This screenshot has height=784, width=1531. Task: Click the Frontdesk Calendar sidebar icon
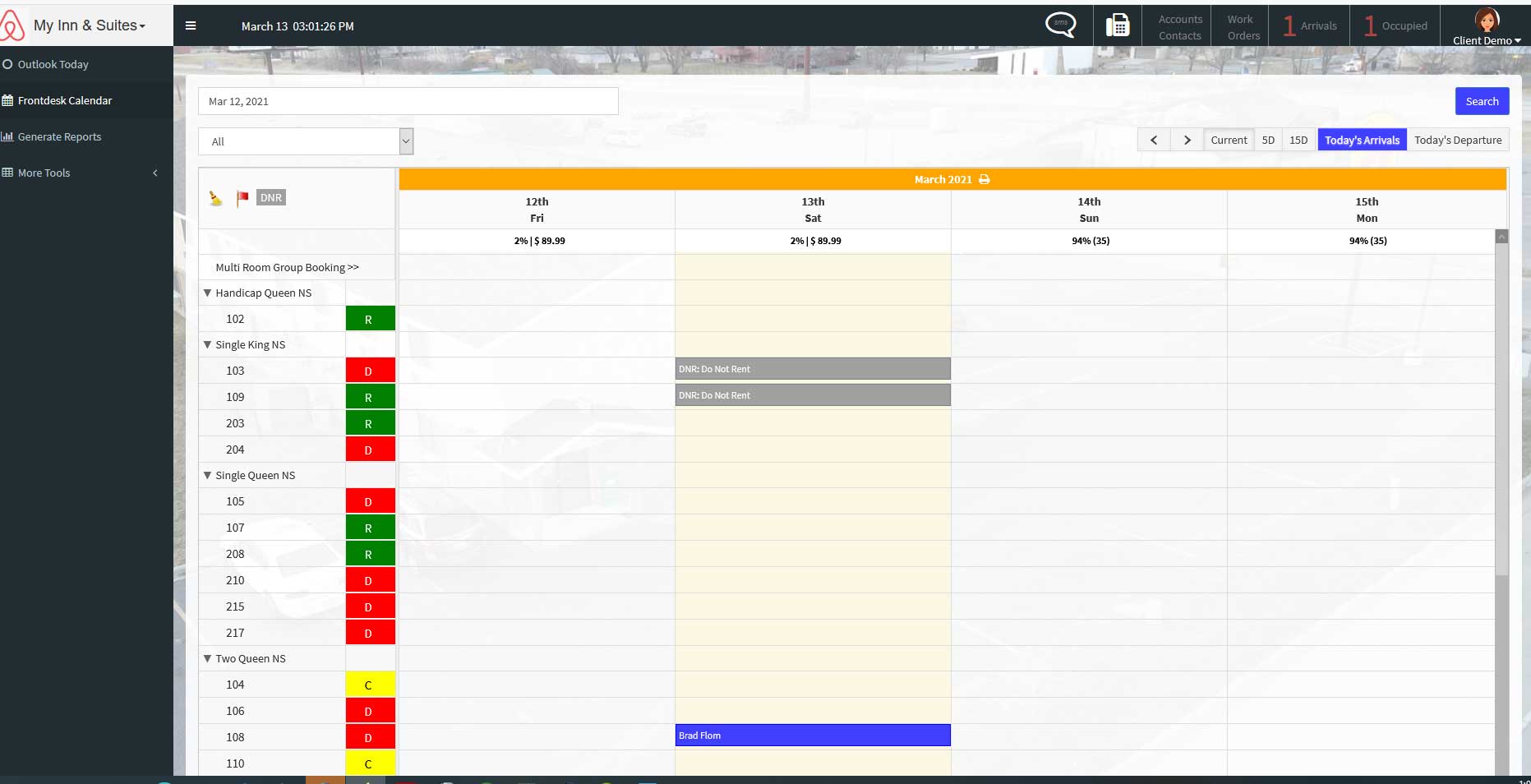tap(7, 100)
